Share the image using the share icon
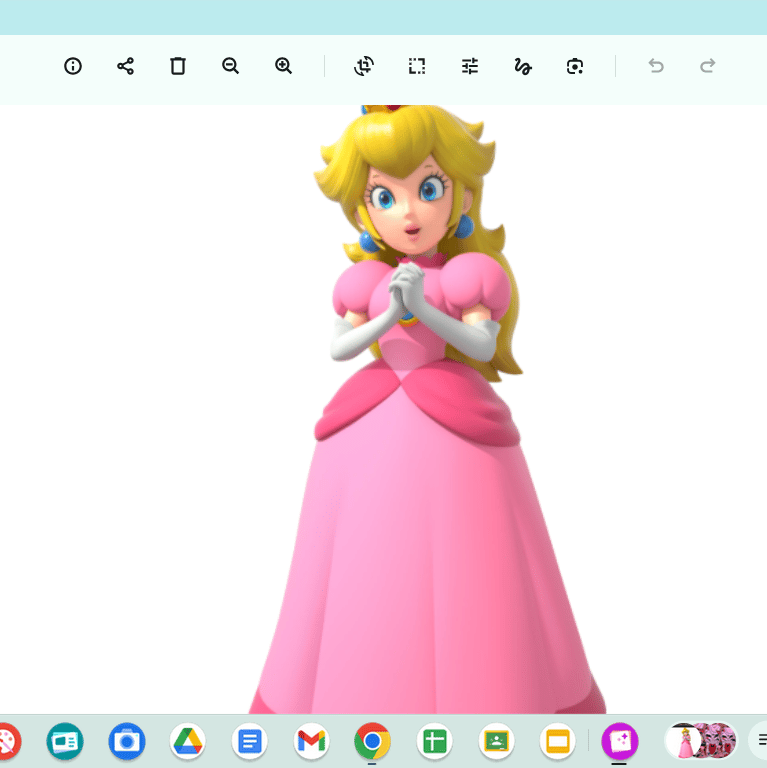 [125, 66]
